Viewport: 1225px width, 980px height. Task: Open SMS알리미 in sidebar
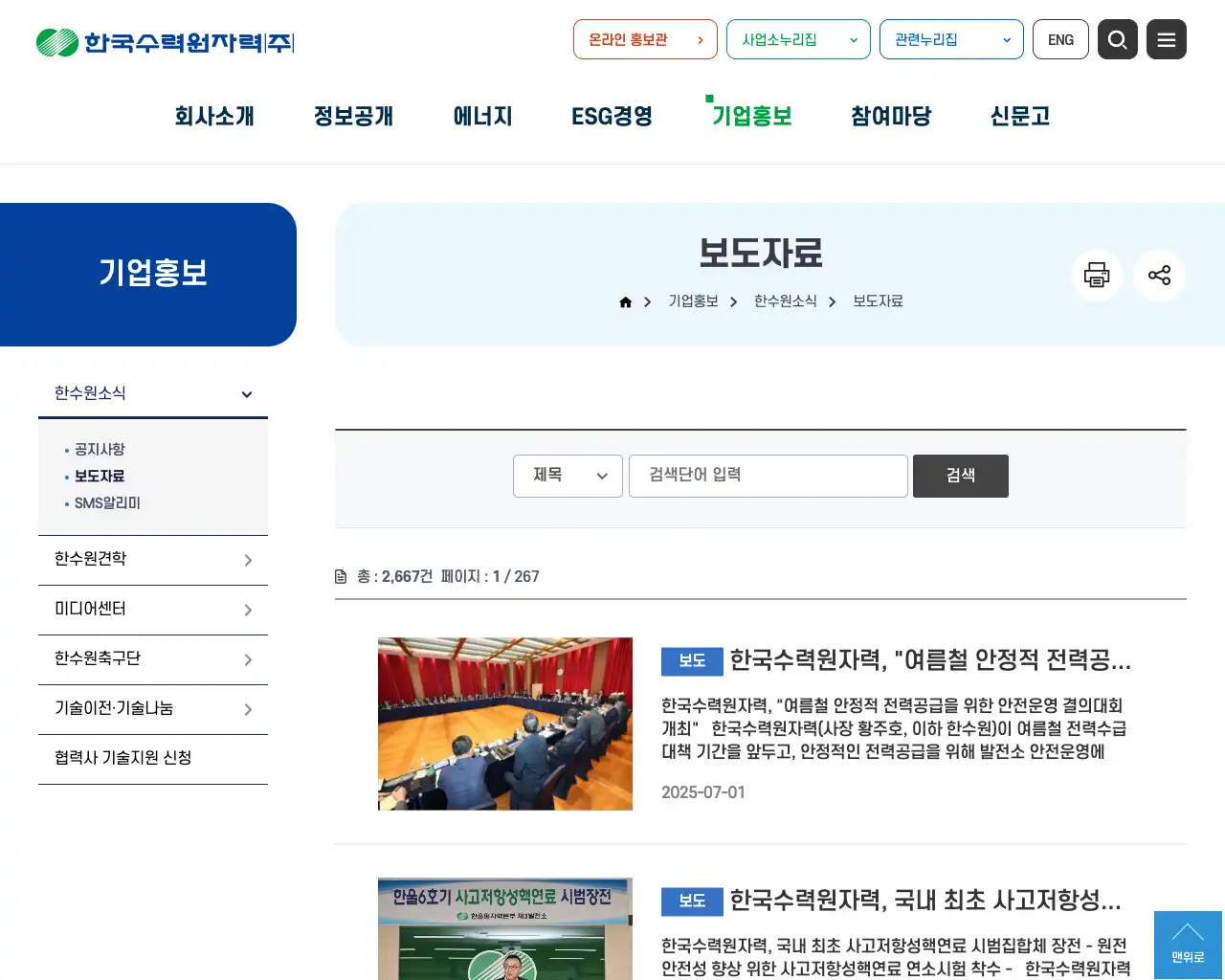coord(107,502)
